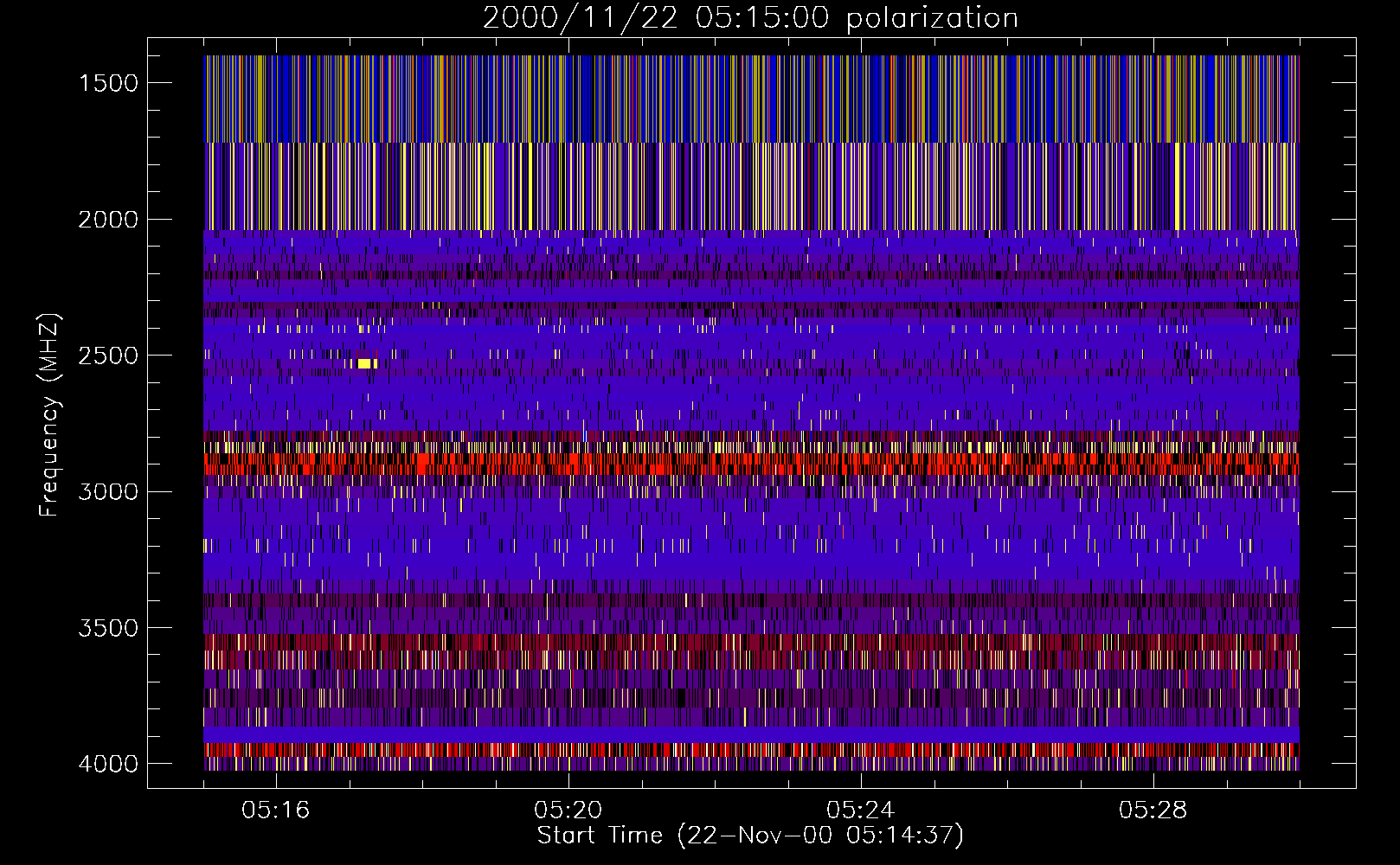The image size is (1400, 865).
Task: Click the 4000 frequency tick label
Action: [x=108, y=764]
